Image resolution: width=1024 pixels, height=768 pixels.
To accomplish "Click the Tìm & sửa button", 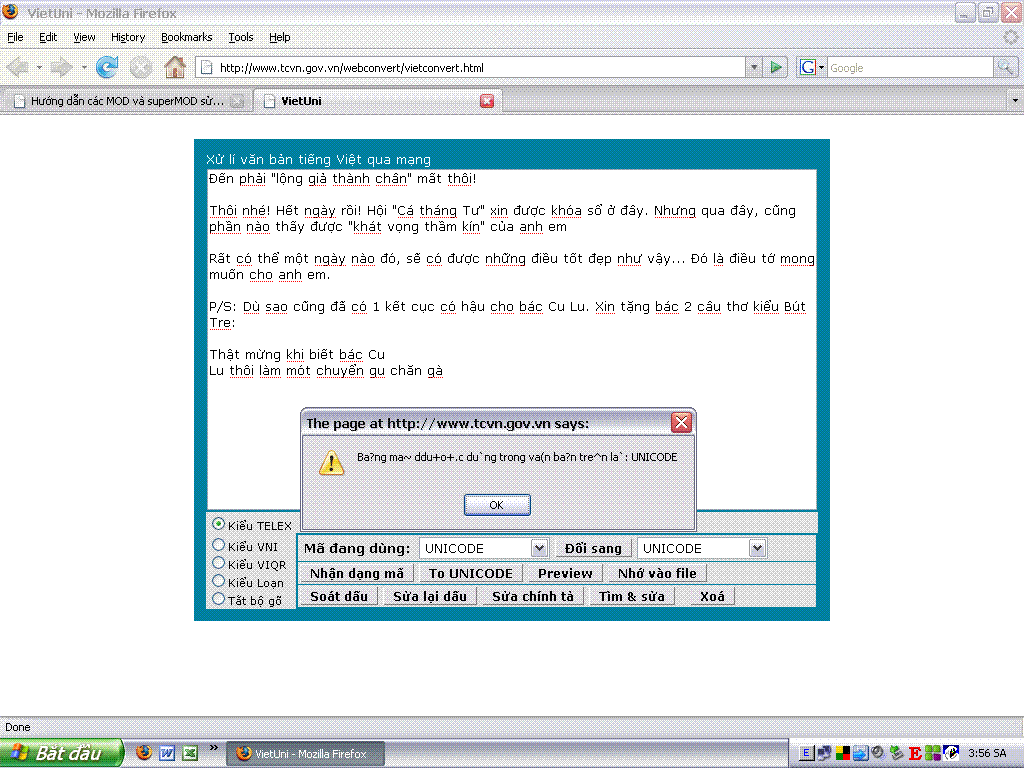I will click(632, 596).
